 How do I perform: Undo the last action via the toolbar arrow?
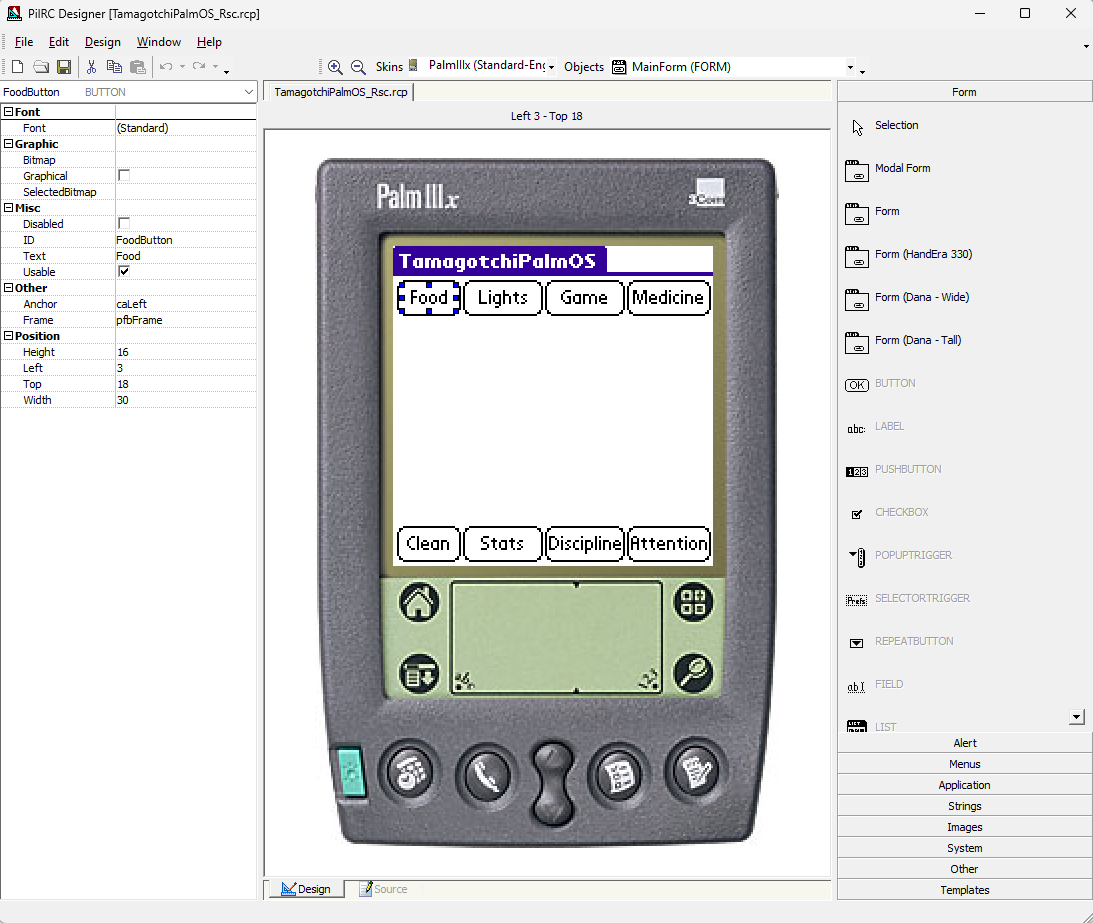click(166, 67)
